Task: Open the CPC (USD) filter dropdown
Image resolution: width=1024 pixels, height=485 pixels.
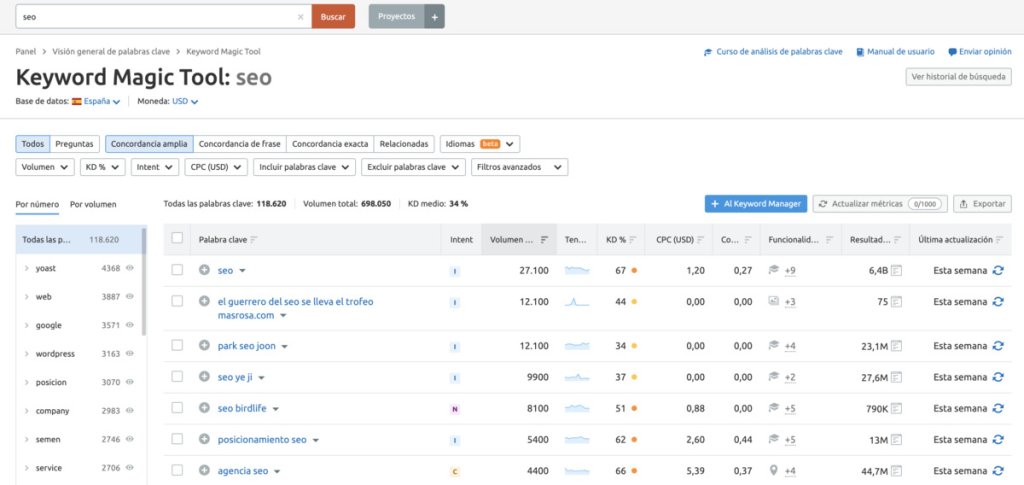Action: click(x=216, y=167)
